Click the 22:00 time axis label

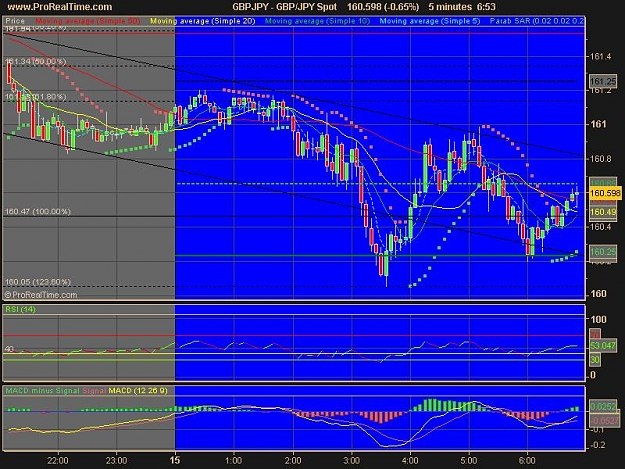[58, 461]
